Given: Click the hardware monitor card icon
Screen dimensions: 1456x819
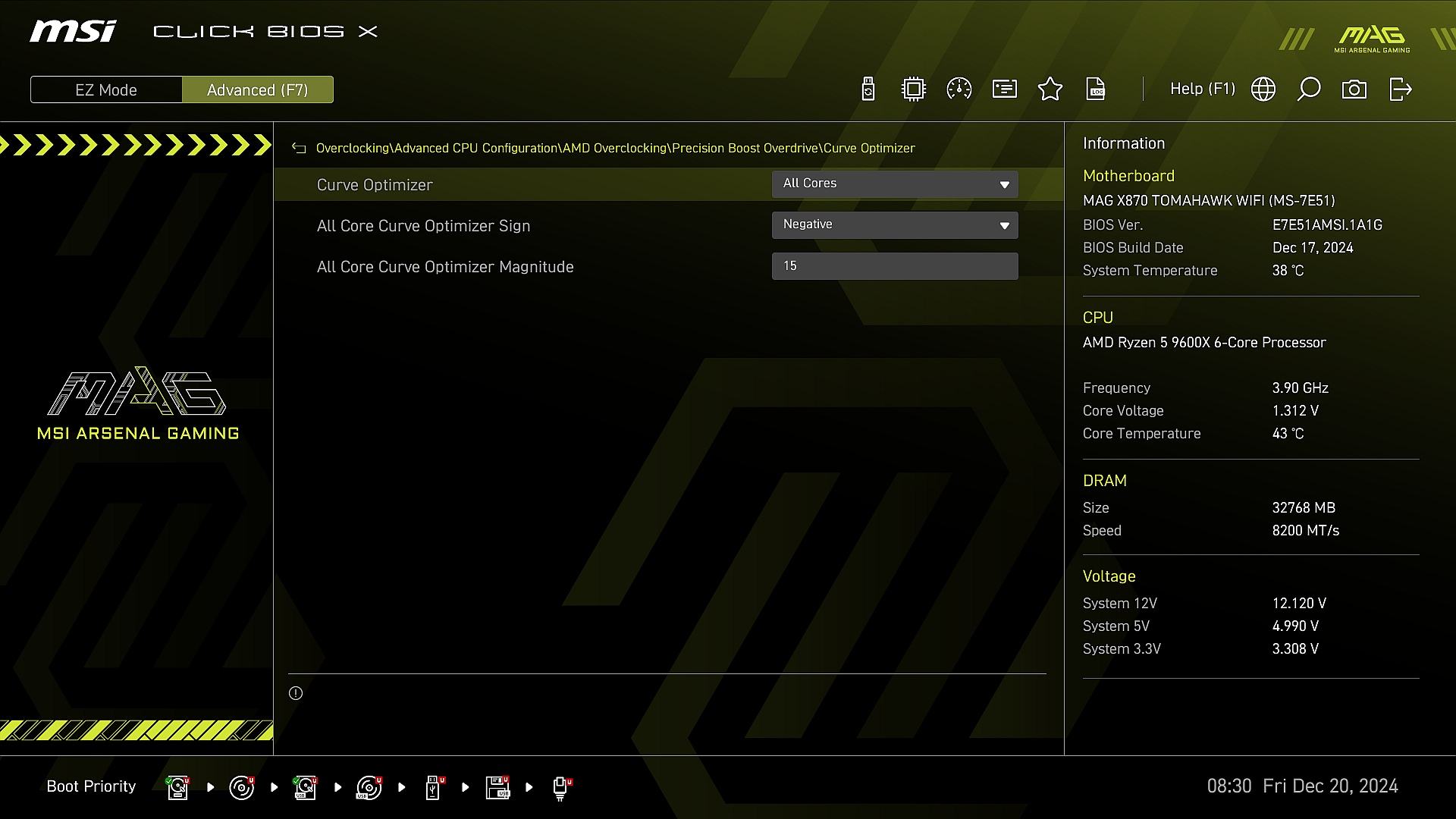Looking at the screenshot, I should pyautogui.click(x=1005, y=89).
